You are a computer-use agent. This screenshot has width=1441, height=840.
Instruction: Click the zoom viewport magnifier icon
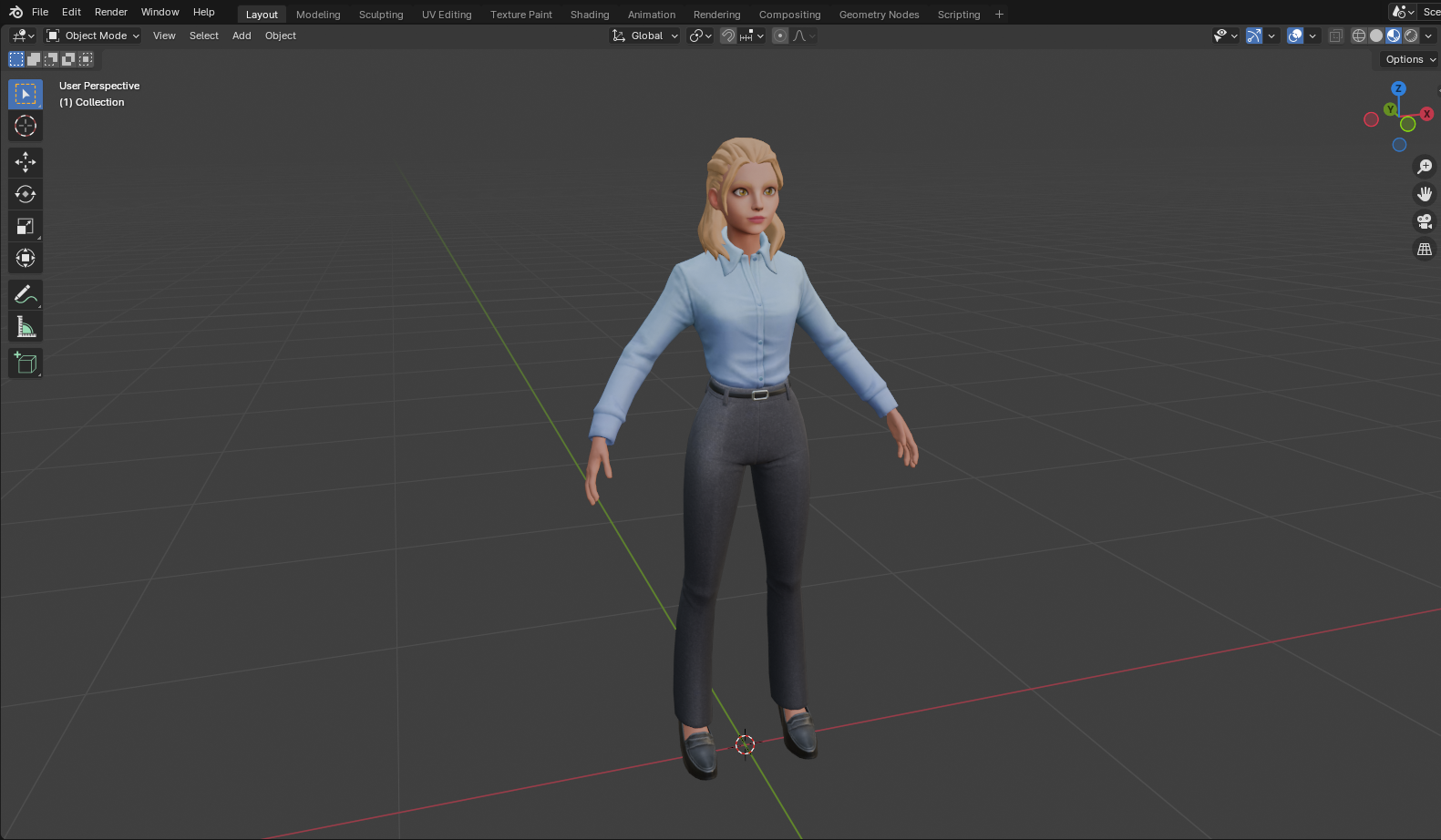[x=1424, y=167]
